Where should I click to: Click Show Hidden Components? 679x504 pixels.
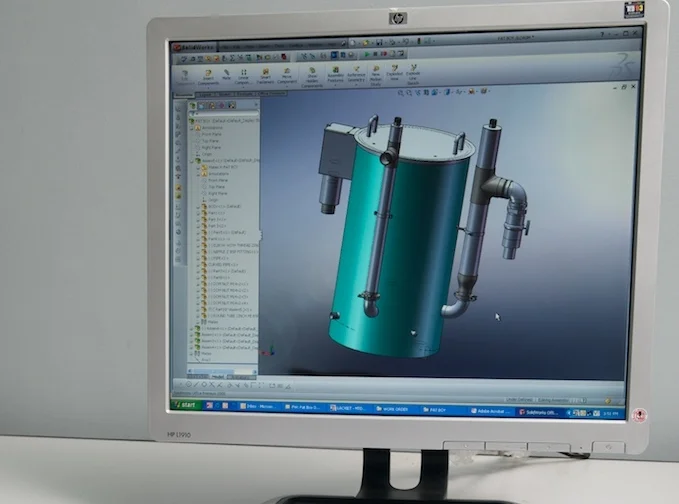312,77
